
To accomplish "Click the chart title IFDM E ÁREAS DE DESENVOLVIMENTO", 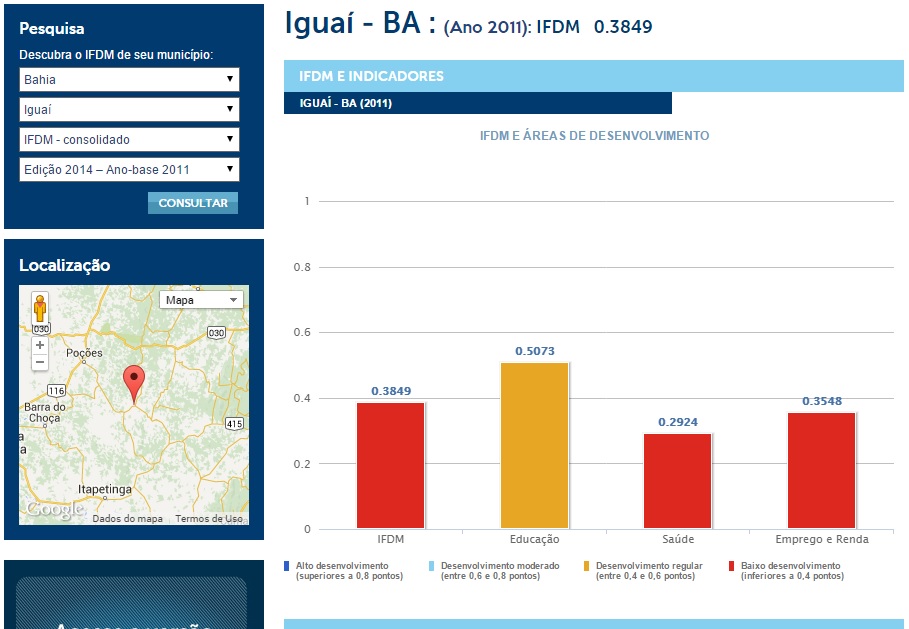I will tap(594, 136).
